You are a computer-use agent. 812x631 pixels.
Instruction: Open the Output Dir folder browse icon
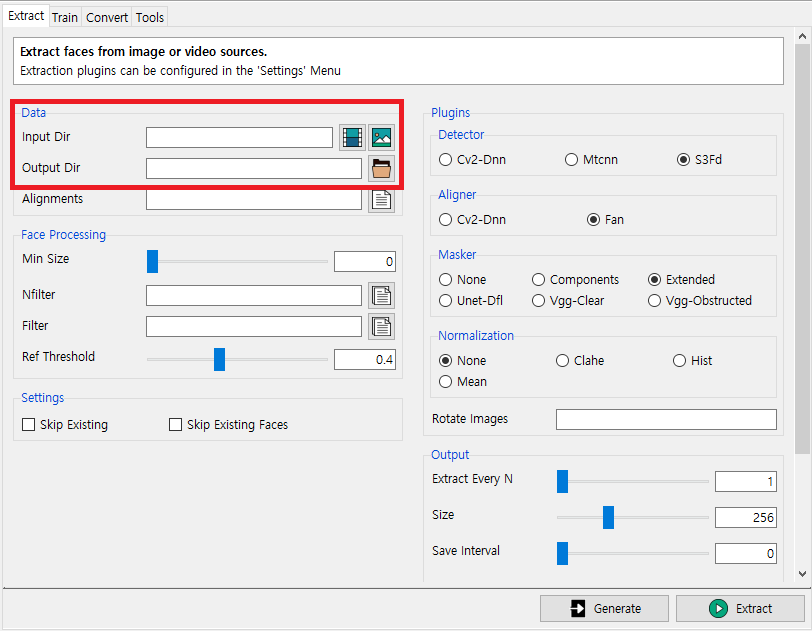(382, 169)
